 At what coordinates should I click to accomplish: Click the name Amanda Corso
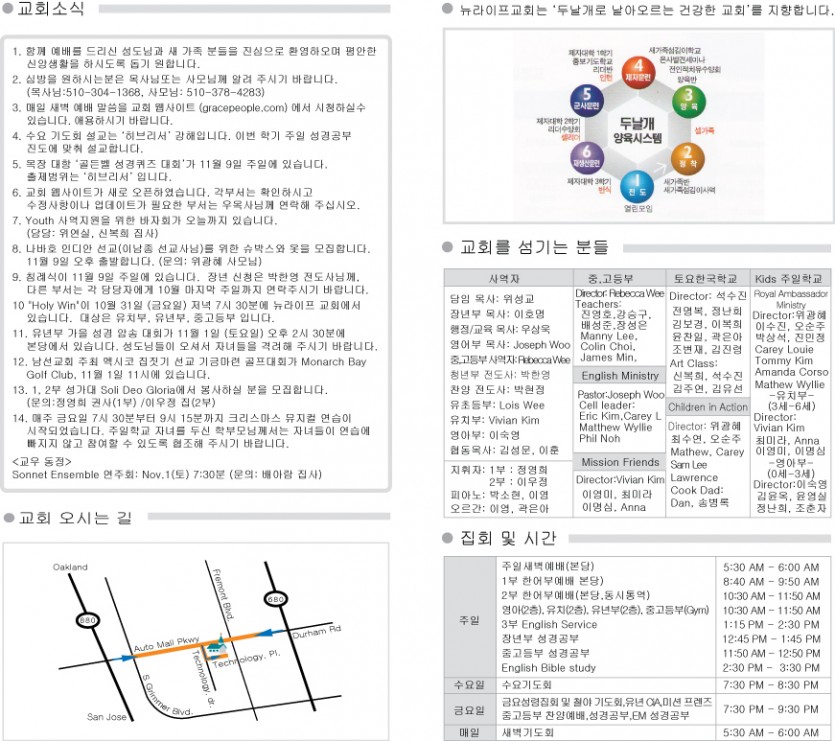point(791,372)
